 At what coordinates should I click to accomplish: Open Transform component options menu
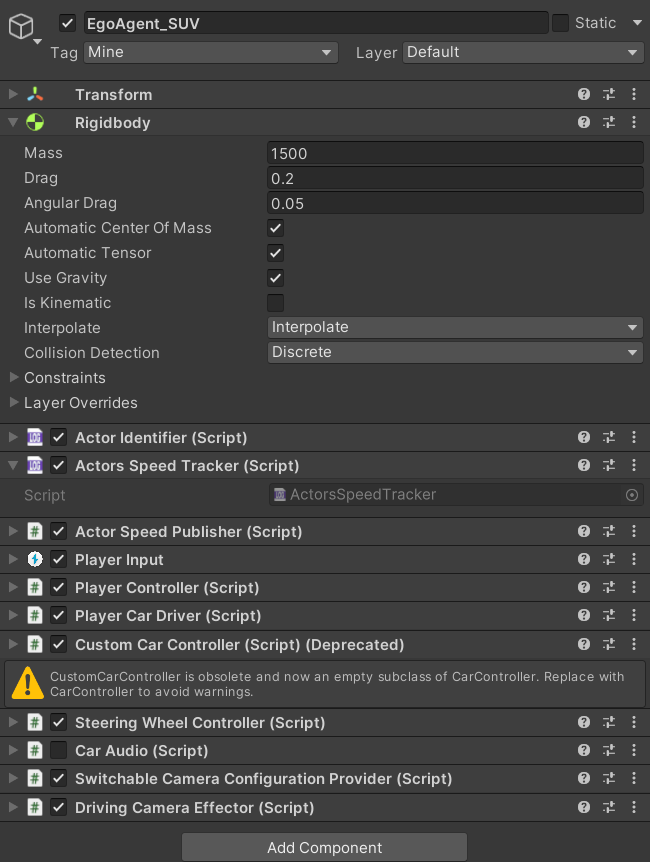[x=634, y=94]
